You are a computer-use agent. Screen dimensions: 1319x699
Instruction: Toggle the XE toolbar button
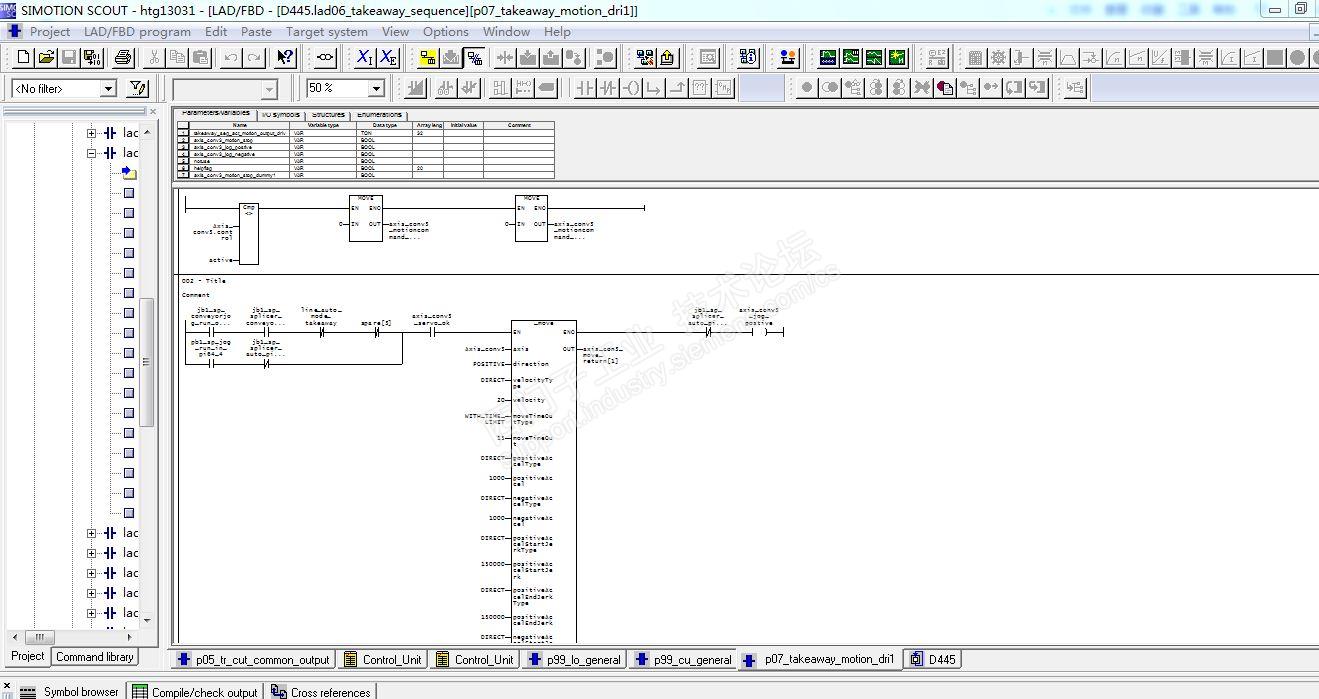point(388,58)
